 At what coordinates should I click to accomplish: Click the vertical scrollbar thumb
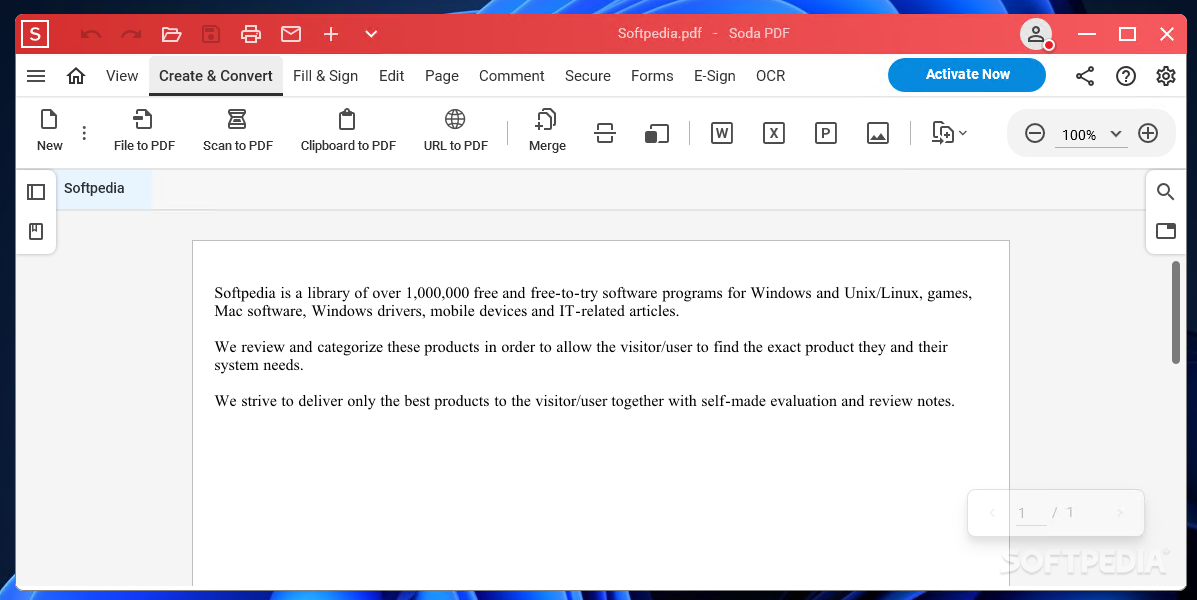coord(1176,312)
